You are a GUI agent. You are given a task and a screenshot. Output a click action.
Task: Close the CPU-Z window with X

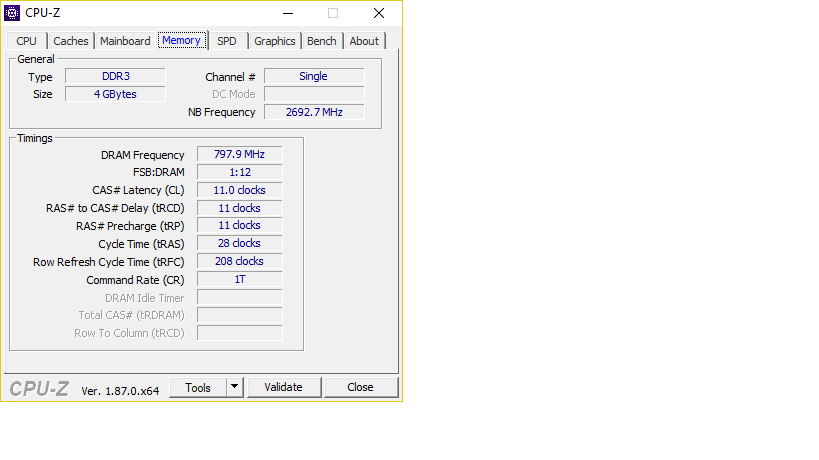click(x=379, y=13)
